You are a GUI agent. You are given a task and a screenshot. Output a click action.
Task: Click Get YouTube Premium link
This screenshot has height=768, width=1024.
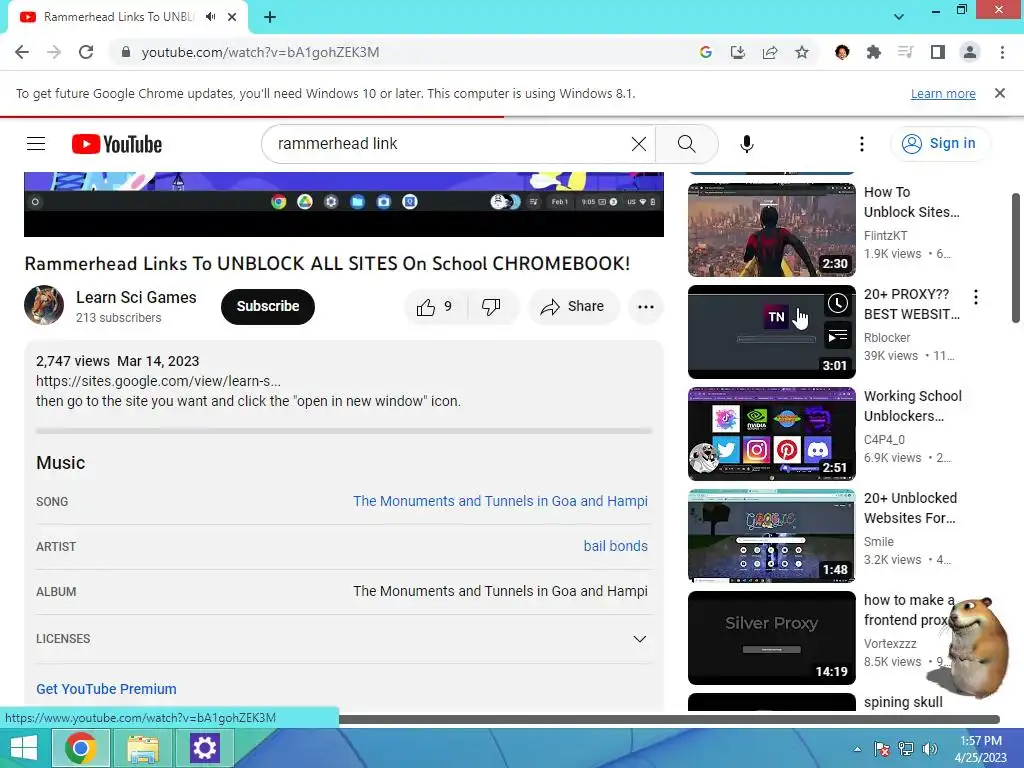pyautogui.click(x=106, y=689)
